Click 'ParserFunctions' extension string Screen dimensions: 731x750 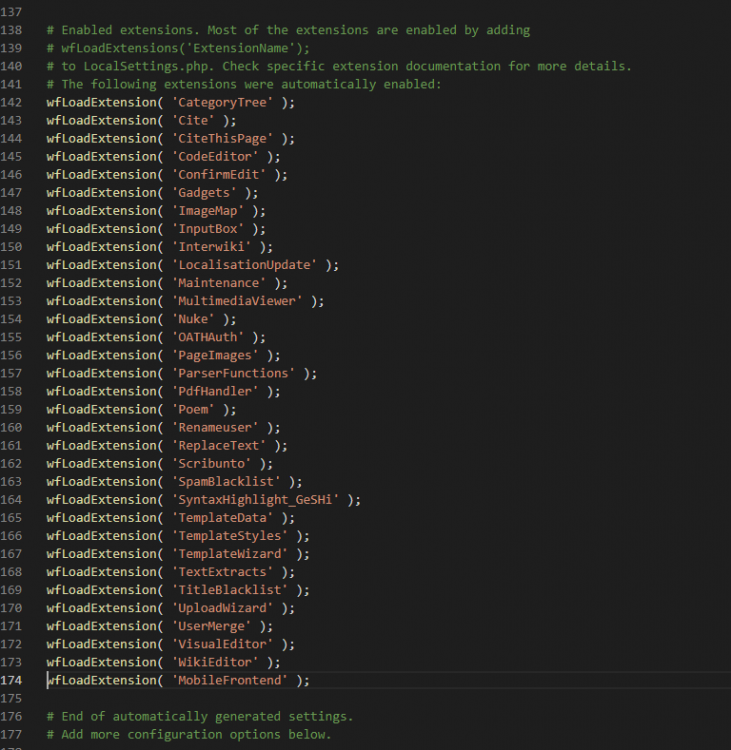[x=233, y=373]
